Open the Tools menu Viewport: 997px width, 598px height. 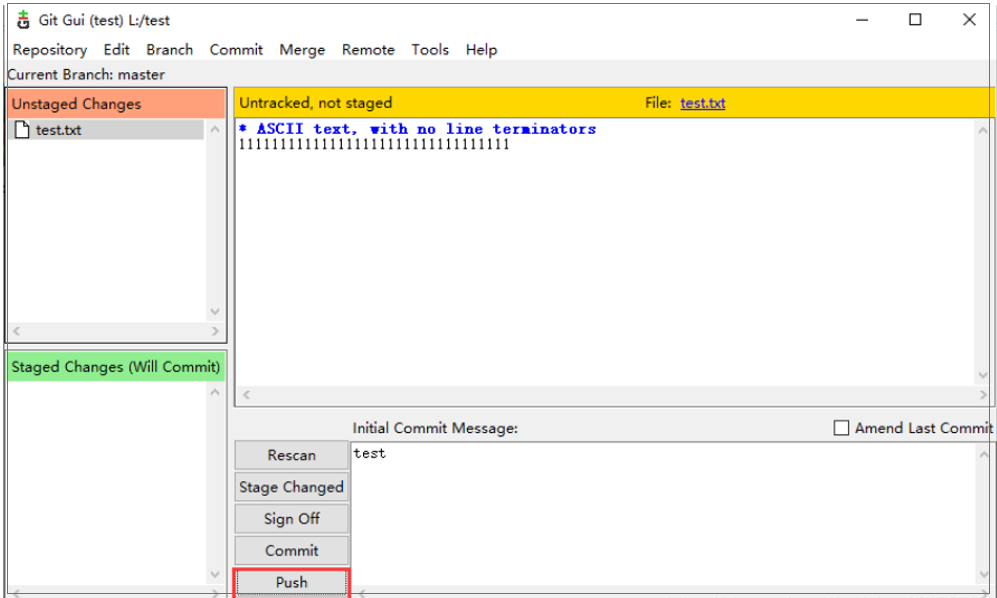click(430, 50)
